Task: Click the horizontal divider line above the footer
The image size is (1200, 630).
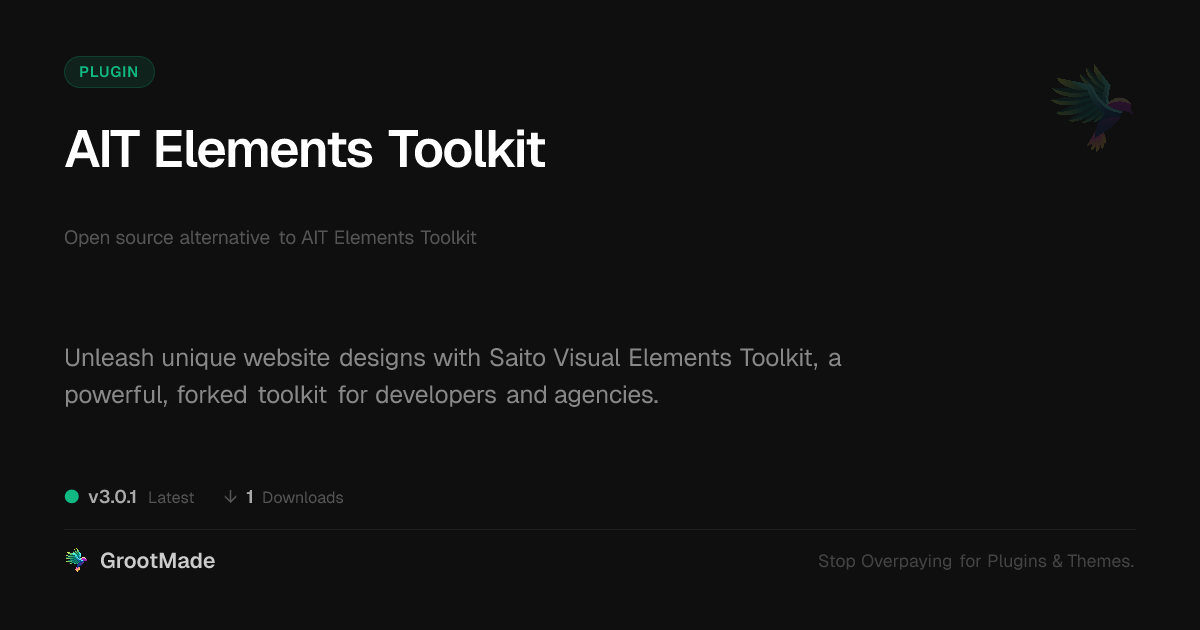Action: 600,529
